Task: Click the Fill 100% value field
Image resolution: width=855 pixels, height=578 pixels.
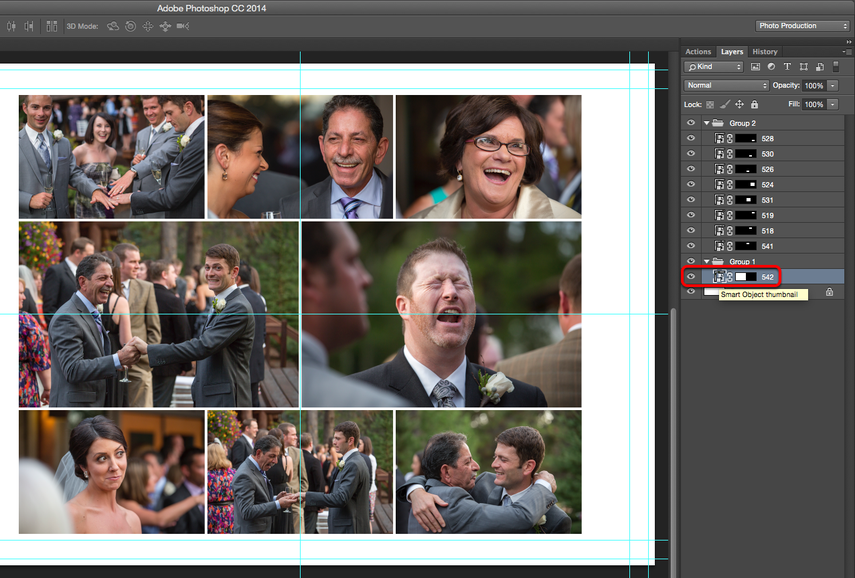Action: [814, 104]
